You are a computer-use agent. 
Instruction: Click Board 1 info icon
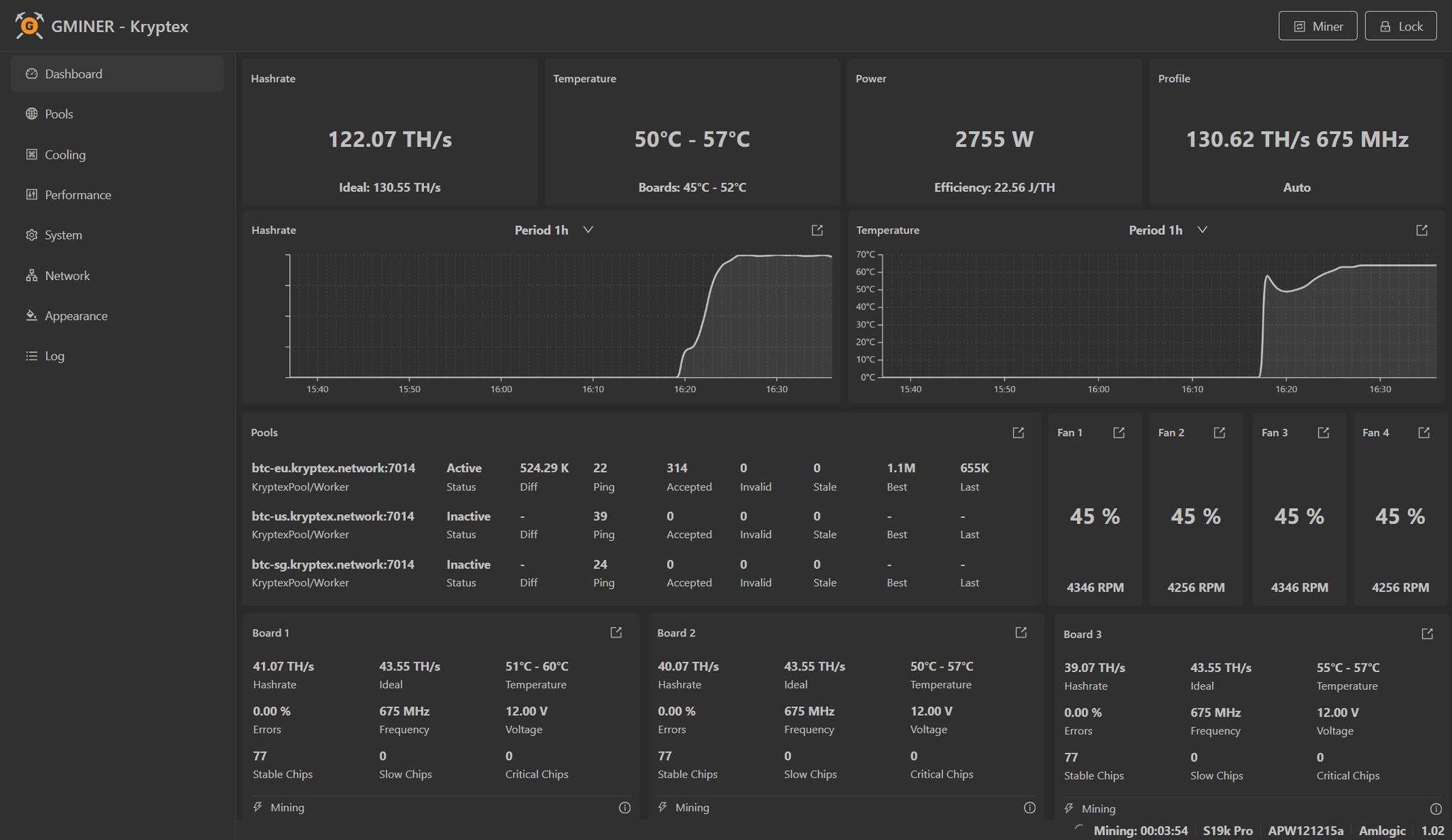point(625,807)
